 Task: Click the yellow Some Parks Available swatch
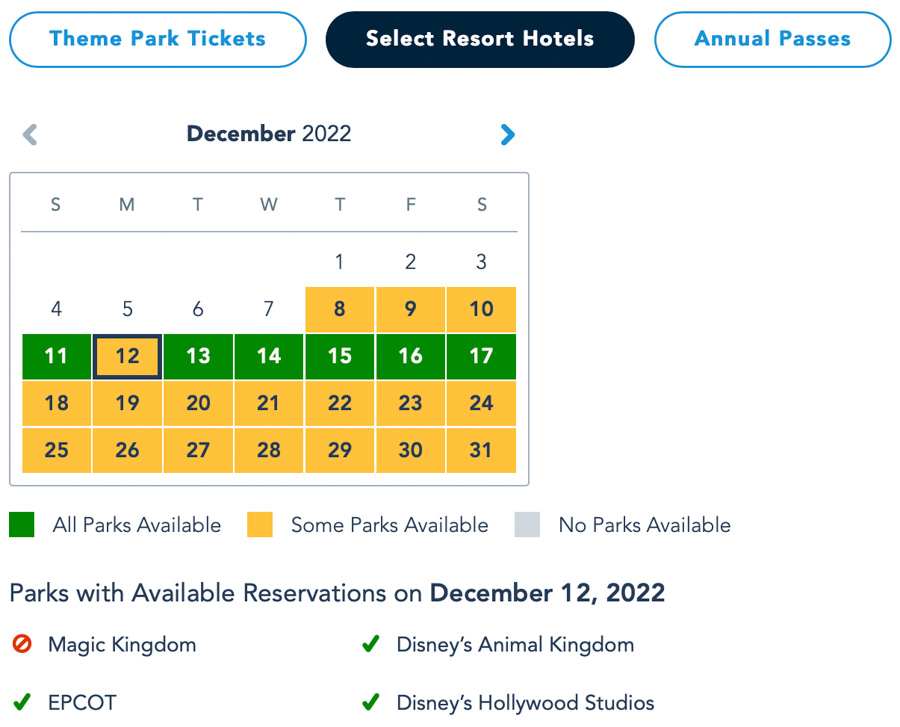click(260, 525)
